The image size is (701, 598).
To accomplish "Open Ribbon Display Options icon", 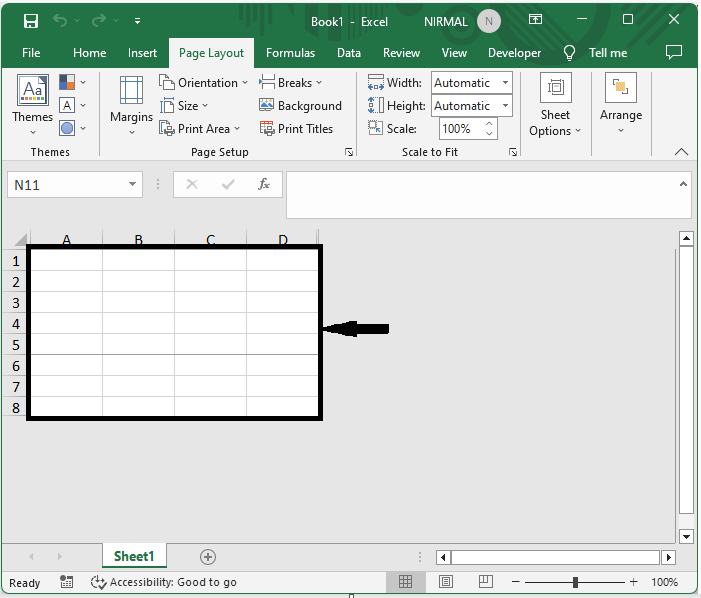I will click(x=535, y=19).
